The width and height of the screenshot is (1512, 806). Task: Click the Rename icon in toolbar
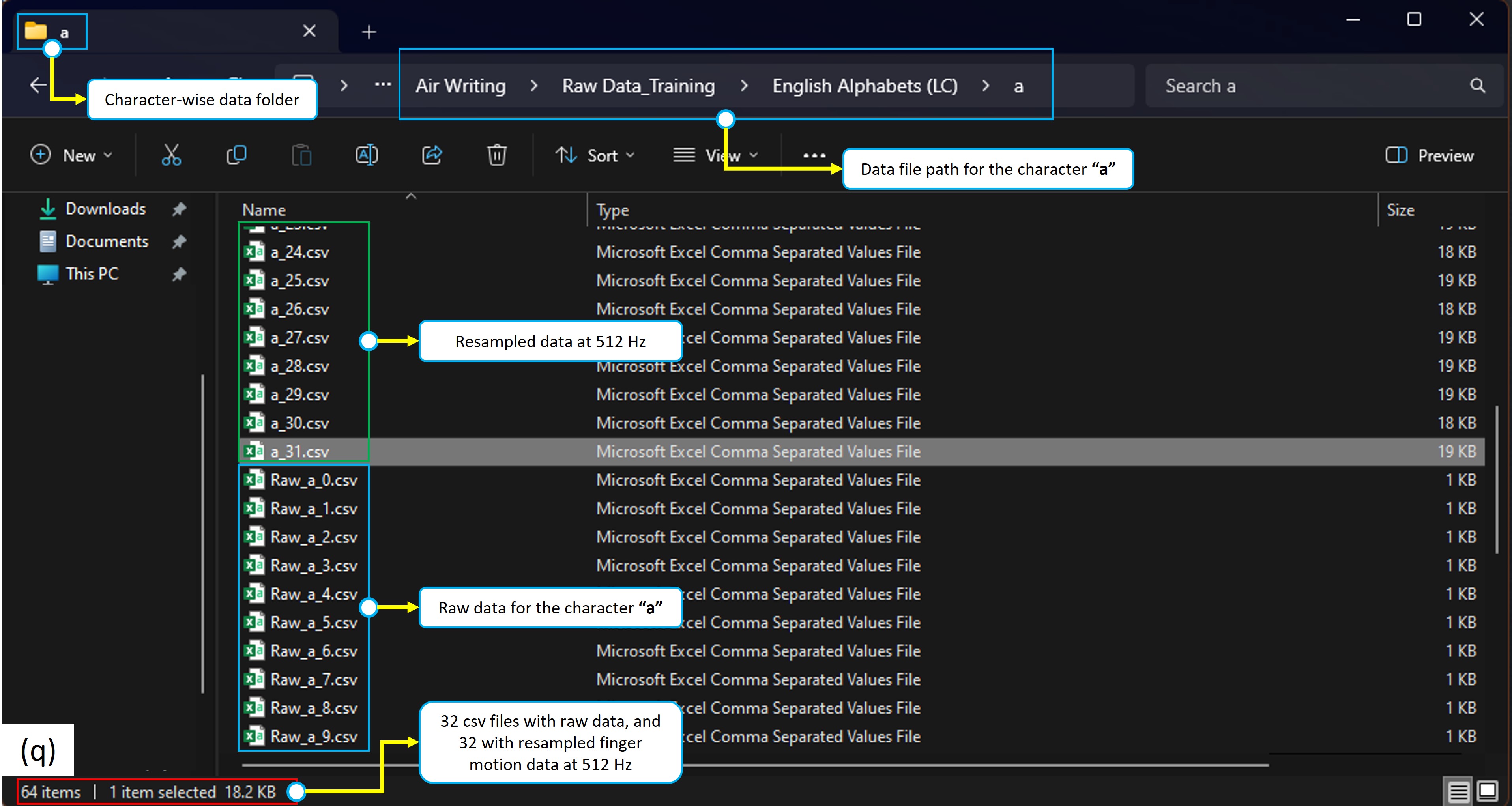pyautogui.click(x=366, y=155)
